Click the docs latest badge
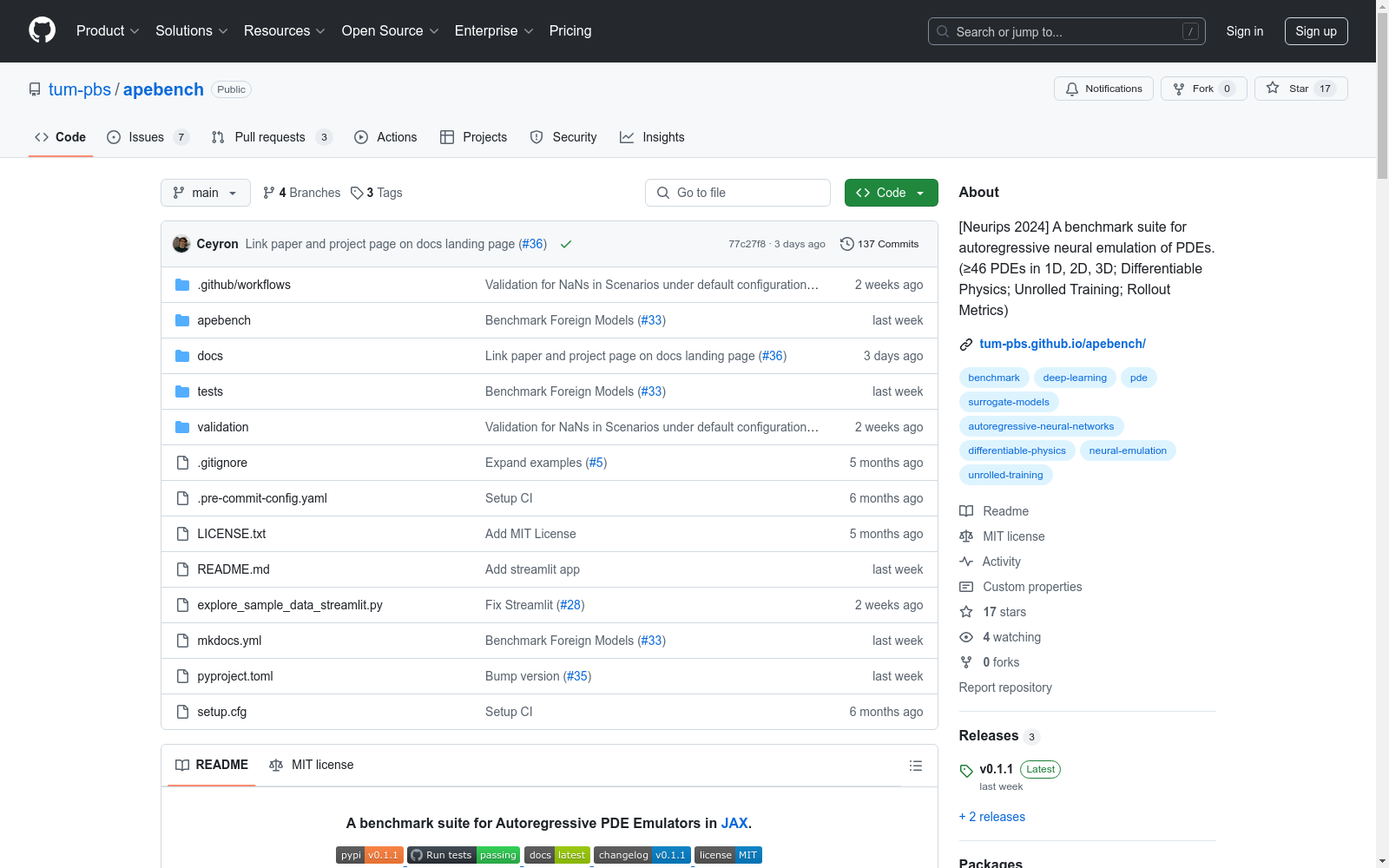Image resolution: width=1389 pixels, height=868 pixels. click(557, 855)
